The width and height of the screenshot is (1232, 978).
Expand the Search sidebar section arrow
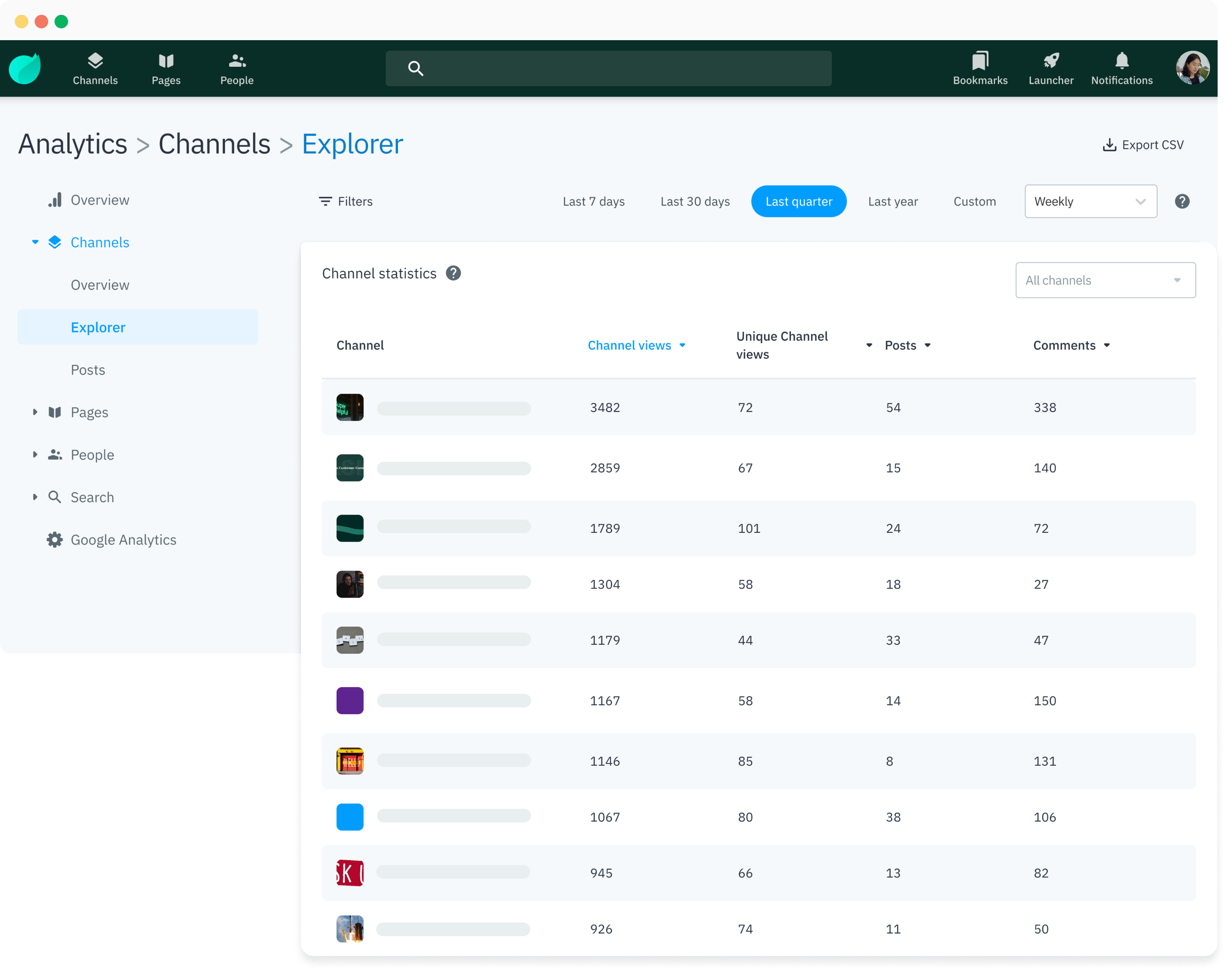coord(36,497)
